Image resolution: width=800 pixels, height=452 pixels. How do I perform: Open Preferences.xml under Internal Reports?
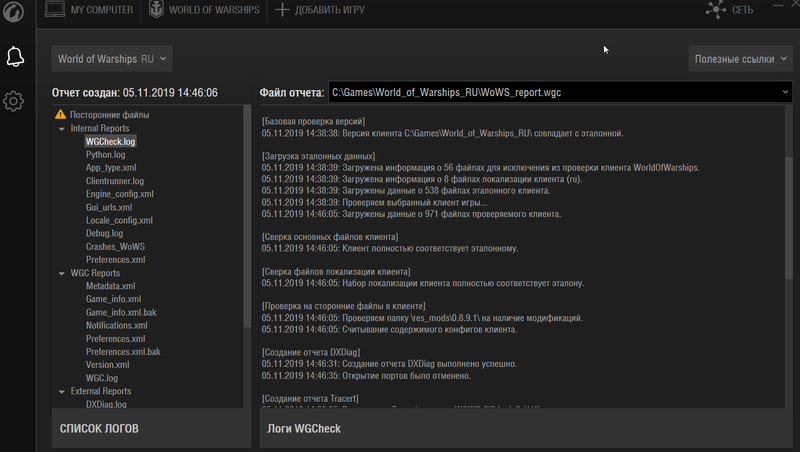(115, 260)
